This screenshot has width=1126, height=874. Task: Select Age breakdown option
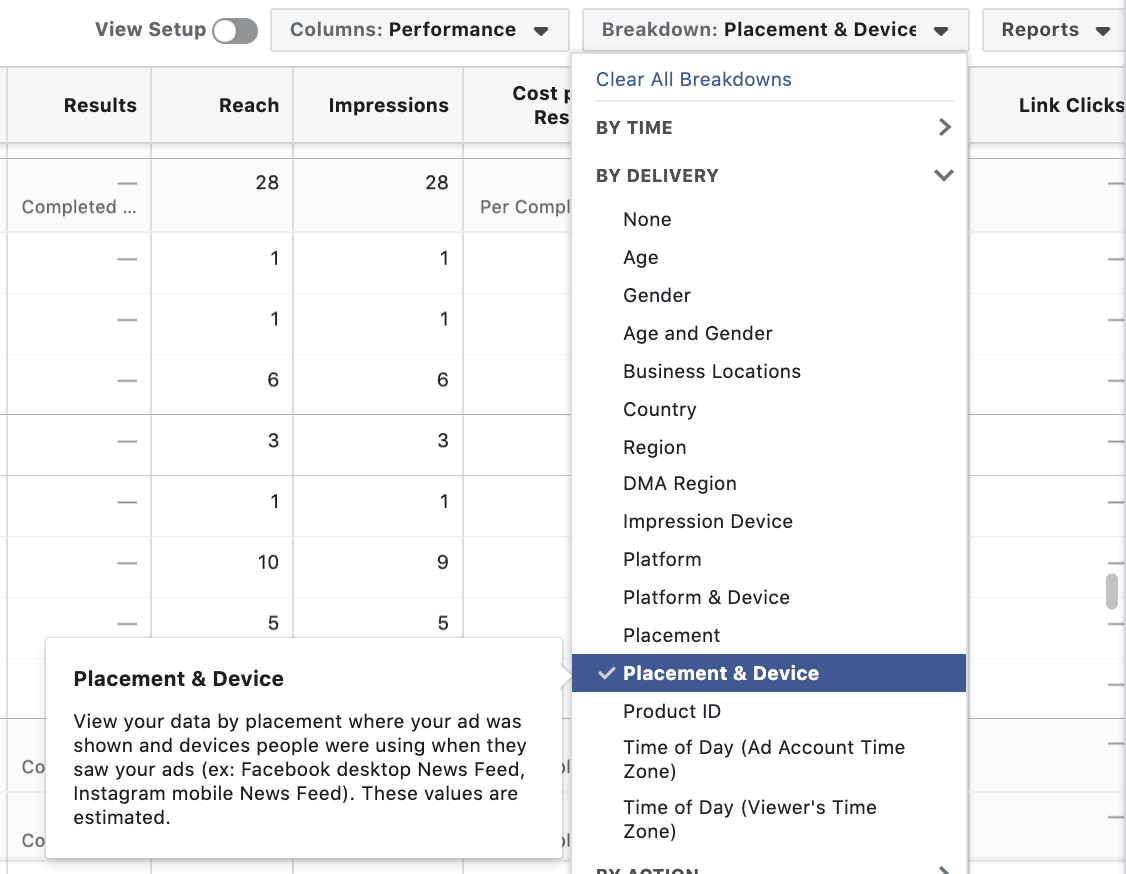pos(641,257)
